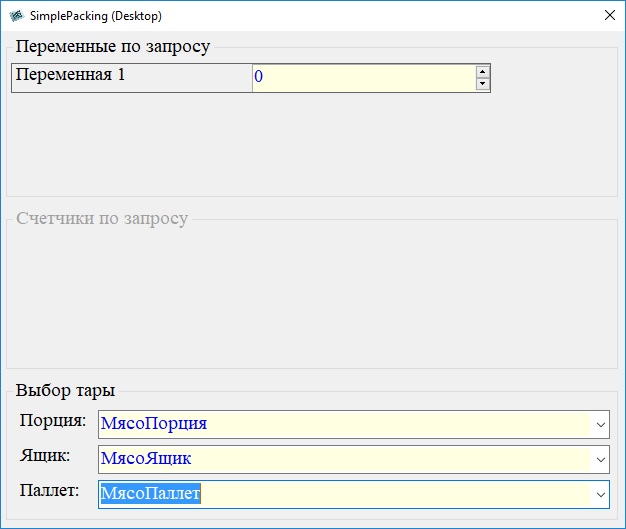The image size is (626, 529).
Task: Click the Паллет label
Action: click(49, 491)
